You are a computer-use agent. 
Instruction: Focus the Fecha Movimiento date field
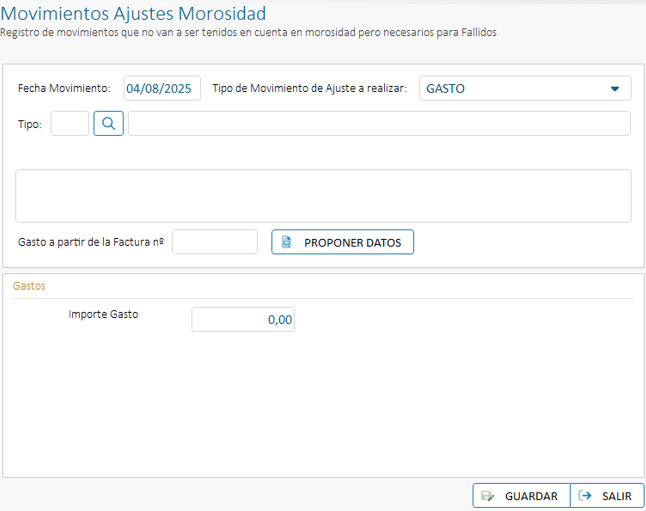(x=163, y=88)
